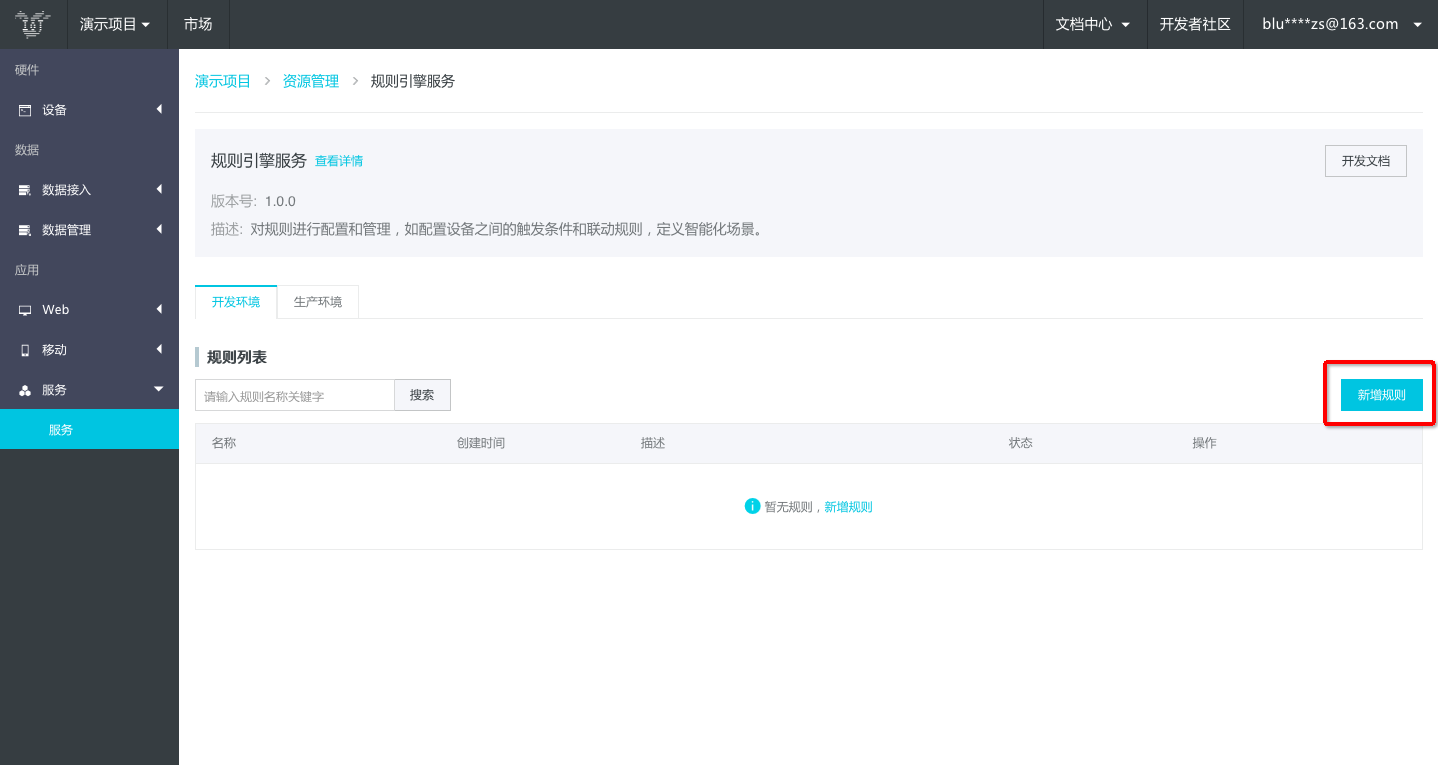
Task: Click the data management icon beside 数据管理
Action: point(25,230)
